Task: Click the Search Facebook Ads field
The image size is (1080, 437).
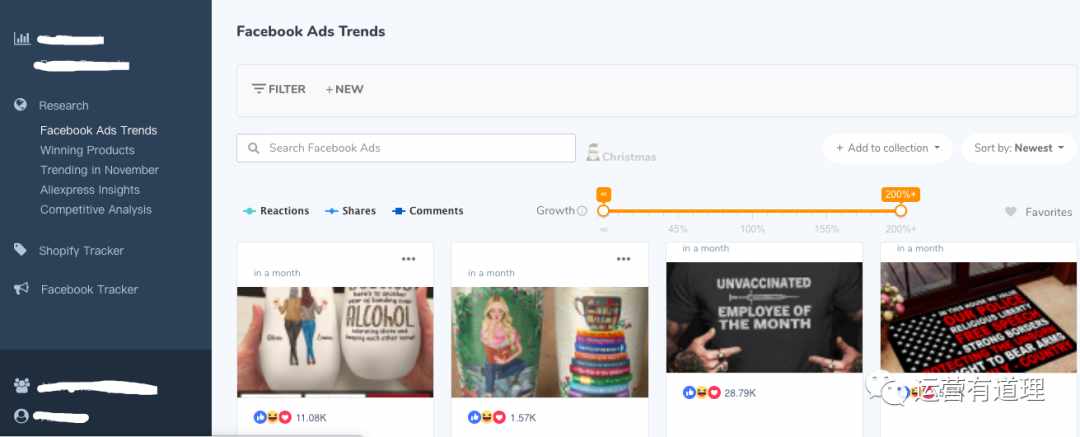Action: (x=406, y=148)
